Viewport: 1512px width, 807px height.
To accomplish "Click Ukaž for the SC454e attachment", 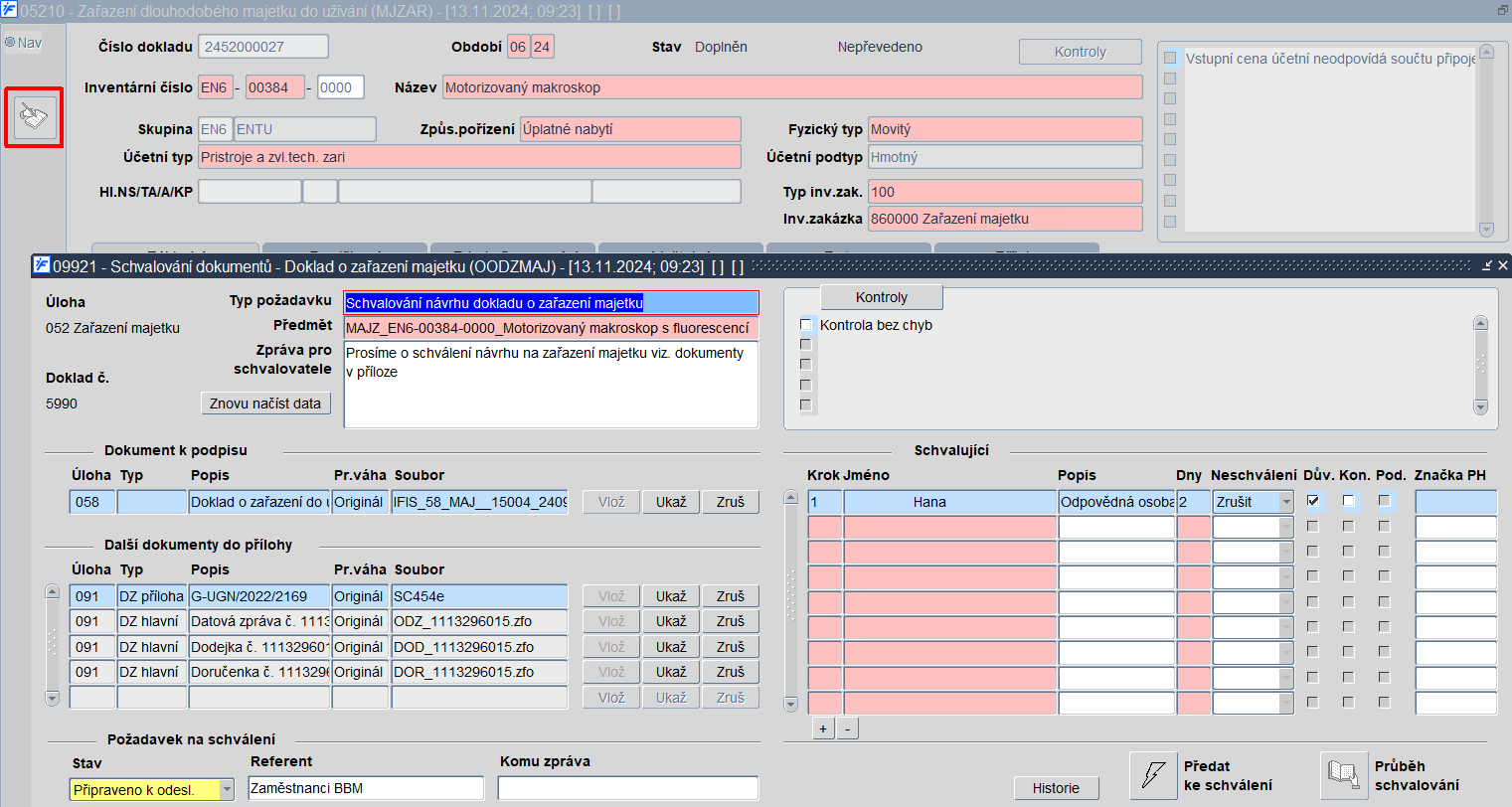I will (671, 596).
